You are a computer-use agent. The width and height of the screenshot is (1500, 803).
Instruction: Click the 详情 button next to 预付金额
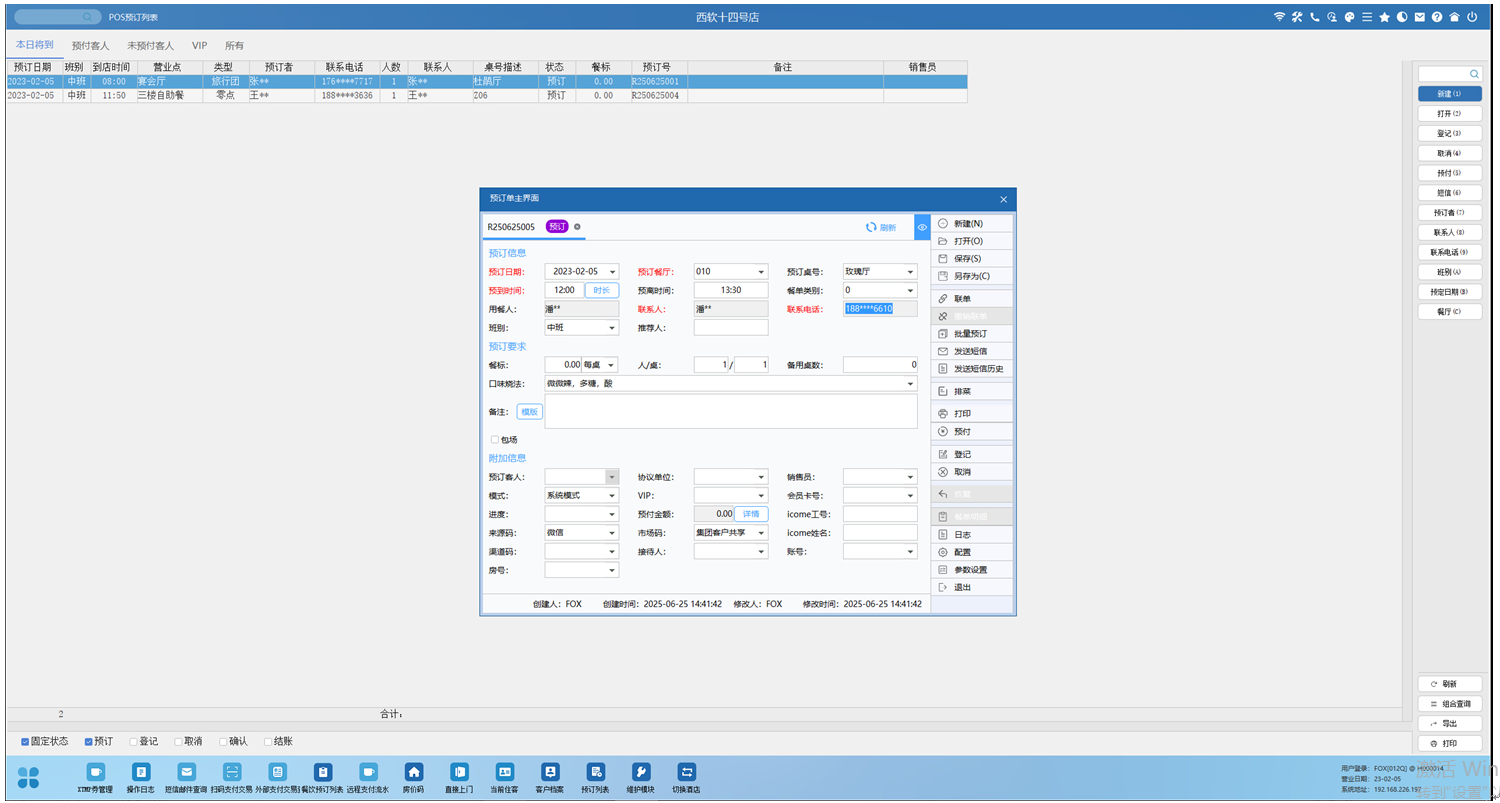(752, 514)
